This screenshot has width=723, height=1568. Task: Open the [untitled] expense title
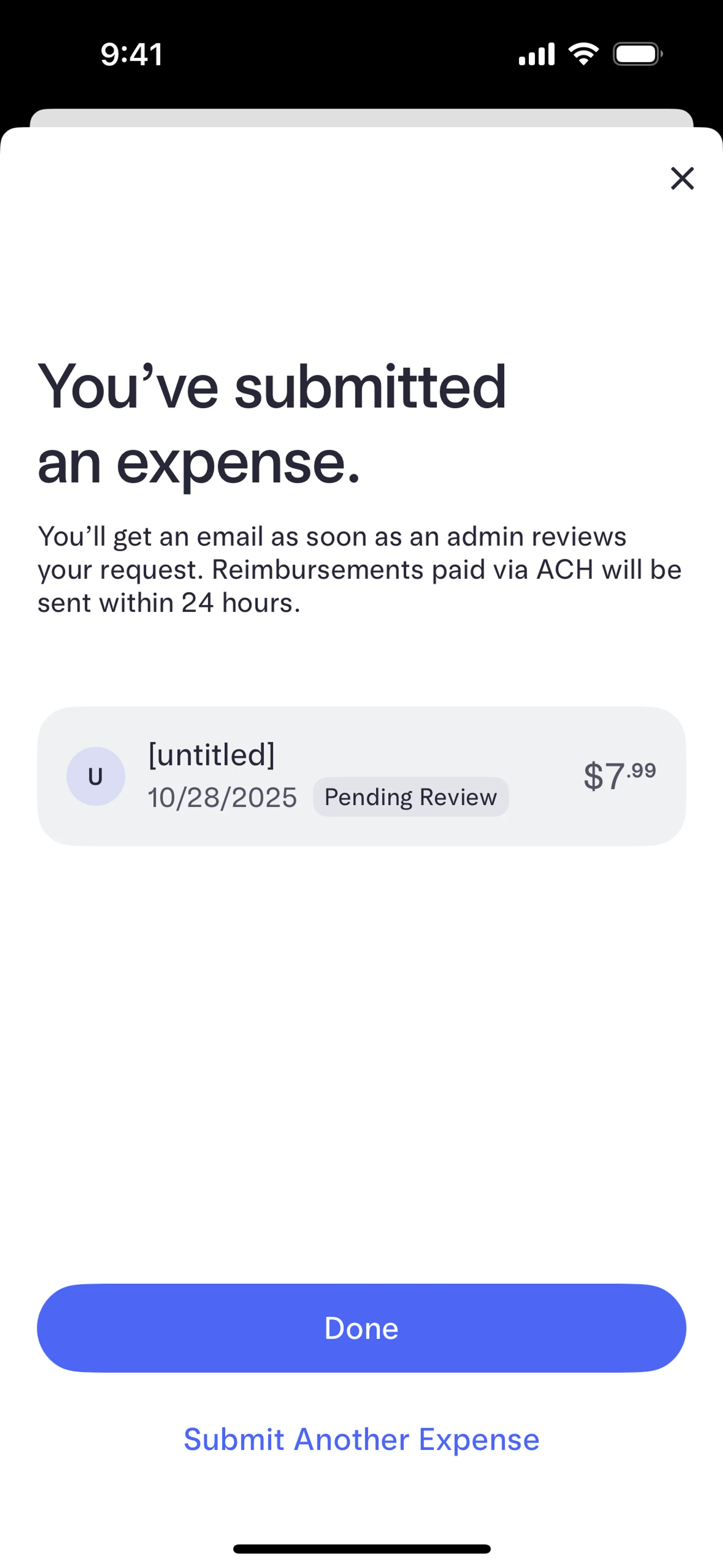(212, 755)
